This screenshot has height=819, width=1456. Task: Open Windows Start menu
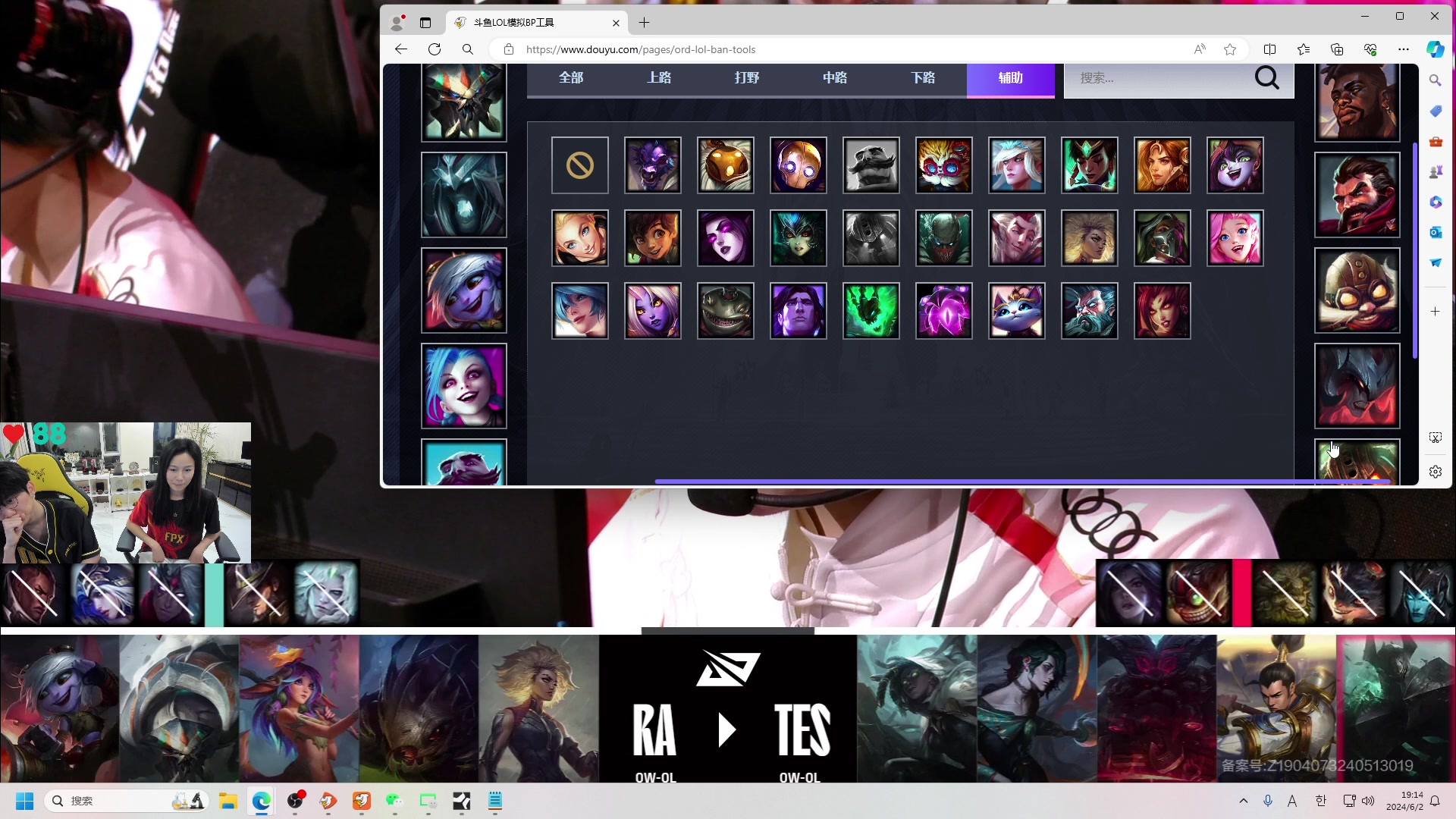click(25, 801)
